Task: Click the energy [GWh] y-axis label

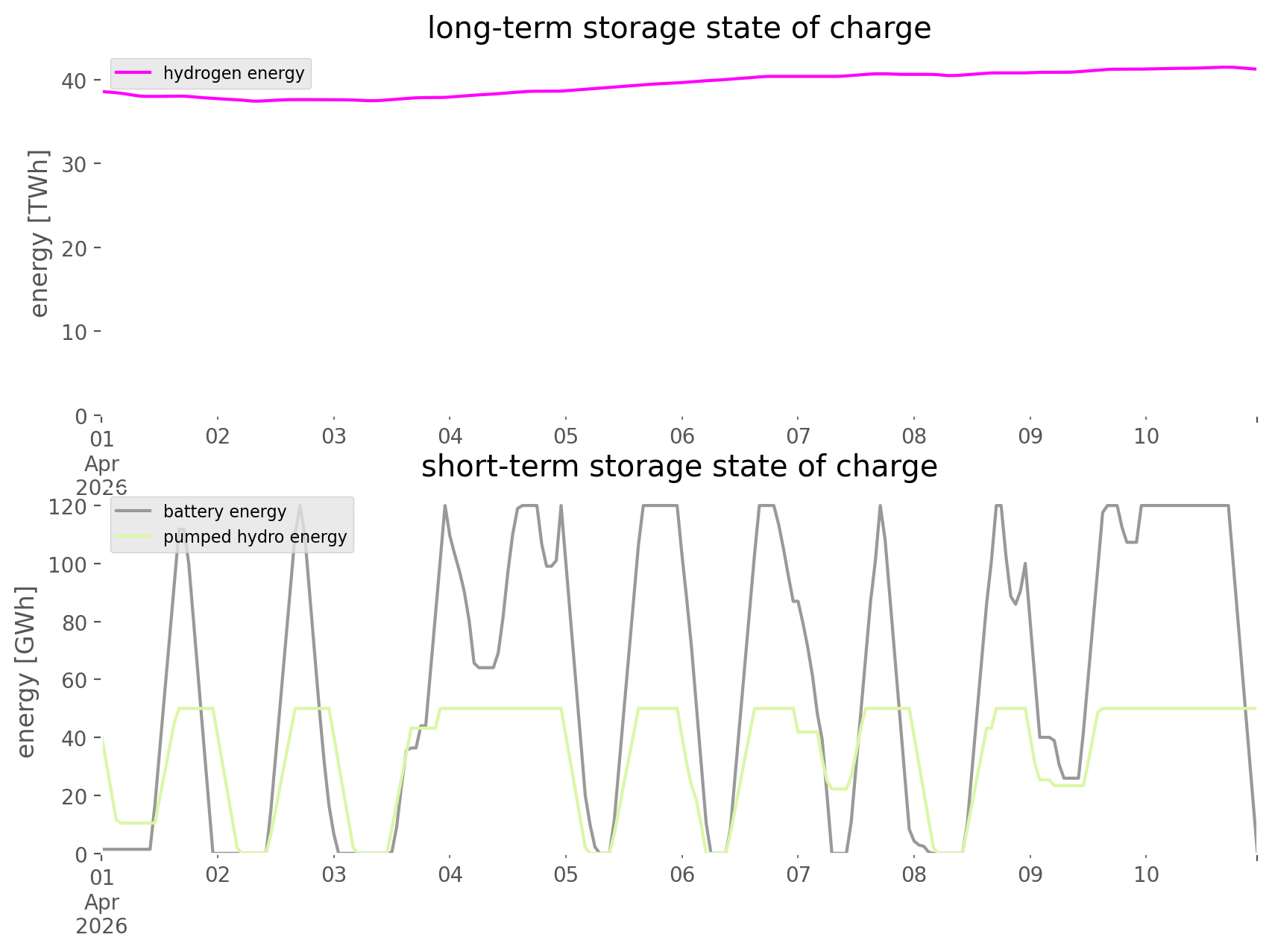Action: pyautogui.click(x=26, y=672)
